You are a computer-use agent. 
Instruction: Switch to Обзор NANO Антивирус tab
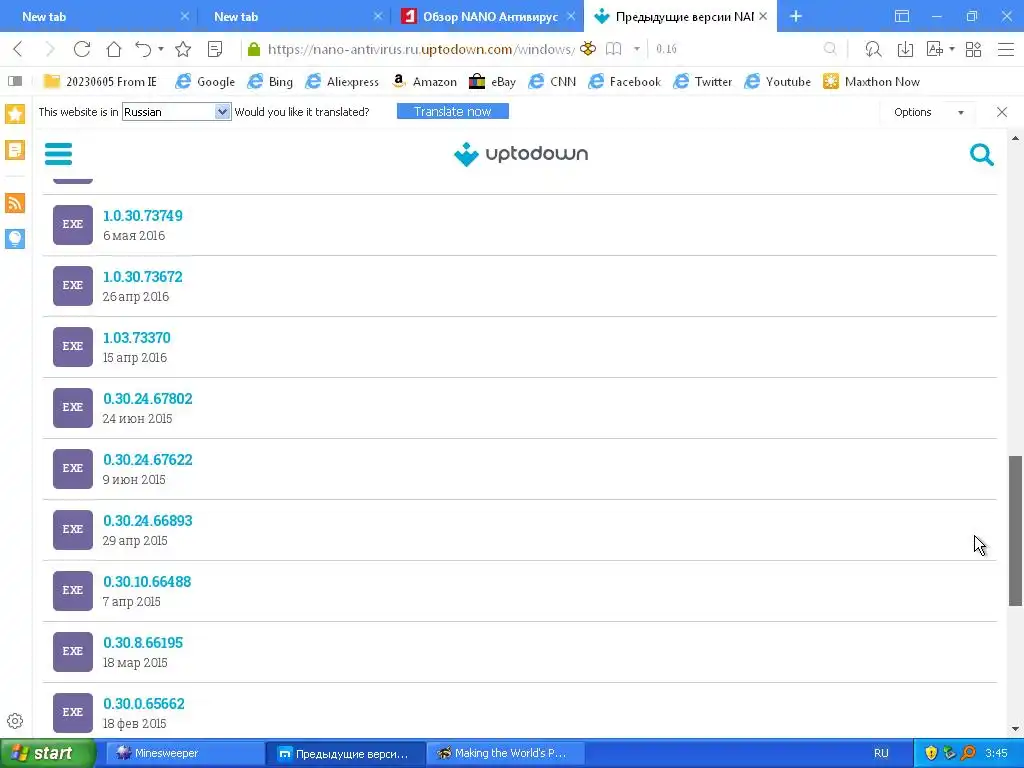click(483, 16)
